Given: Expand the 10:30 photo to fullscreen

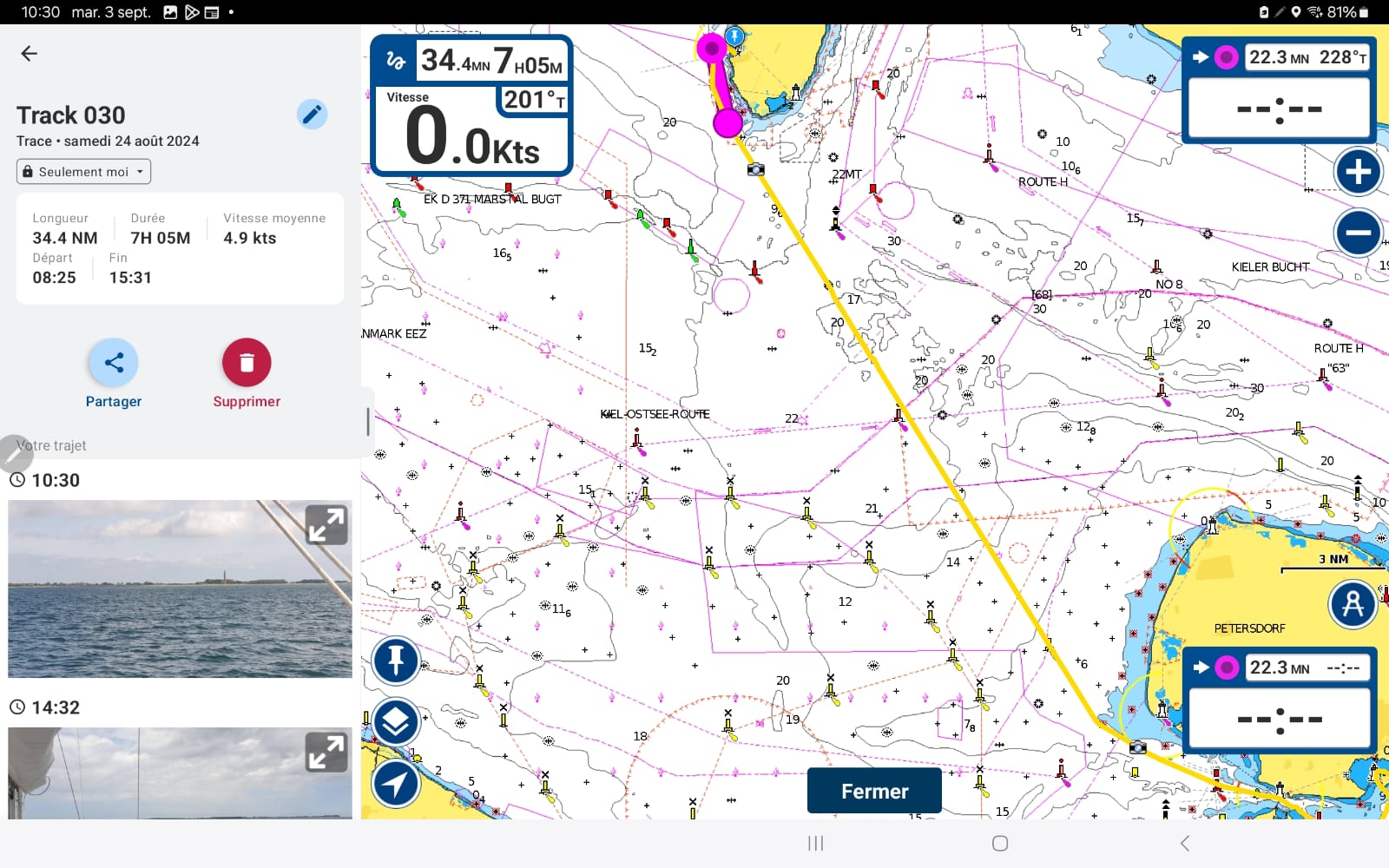Looking at the screenshot, I should point(326,523).
